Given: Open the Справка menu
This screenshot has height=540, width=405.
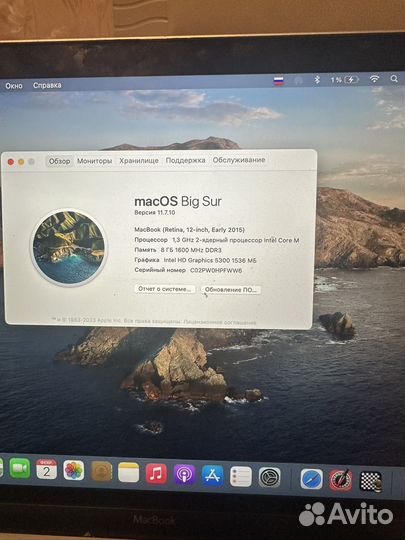Looking at the screenshot, I should (x=47, y=85).
